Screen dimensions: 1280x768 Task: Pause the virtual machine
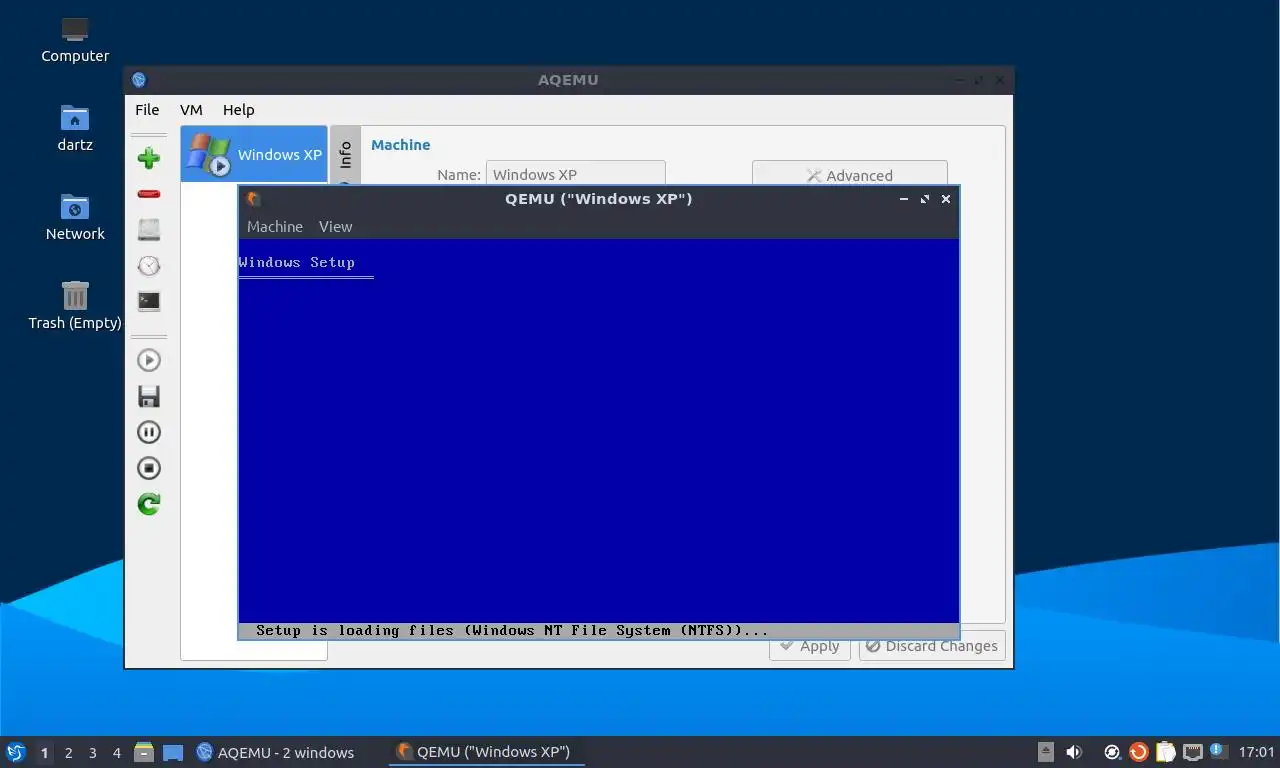point(149,432)
